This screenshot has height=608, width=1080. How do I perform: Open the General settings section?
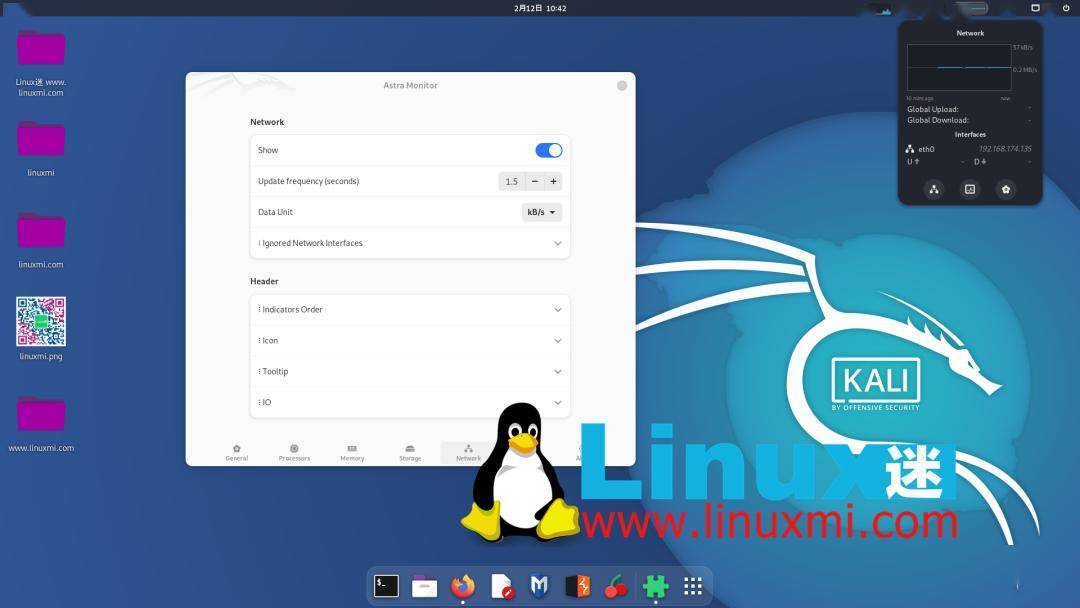pos(237,450)
